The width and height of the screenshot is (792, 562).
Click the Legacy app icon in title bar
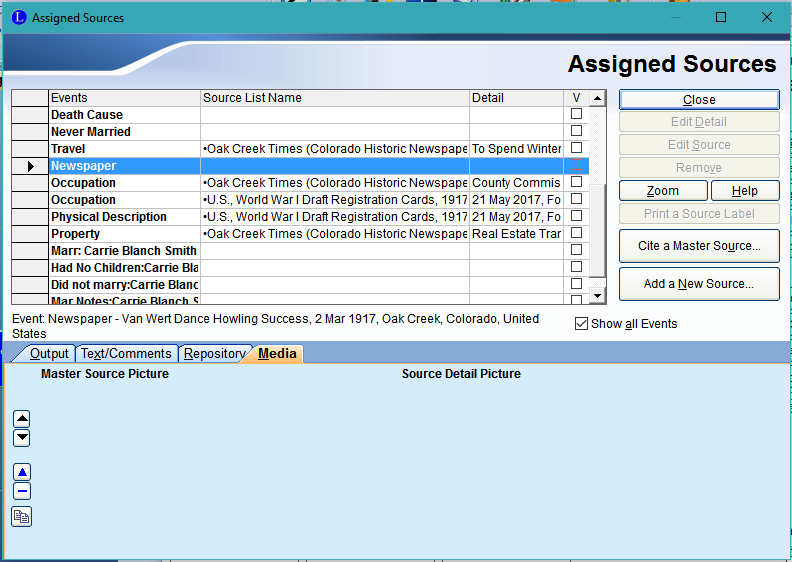pos(19,18)
